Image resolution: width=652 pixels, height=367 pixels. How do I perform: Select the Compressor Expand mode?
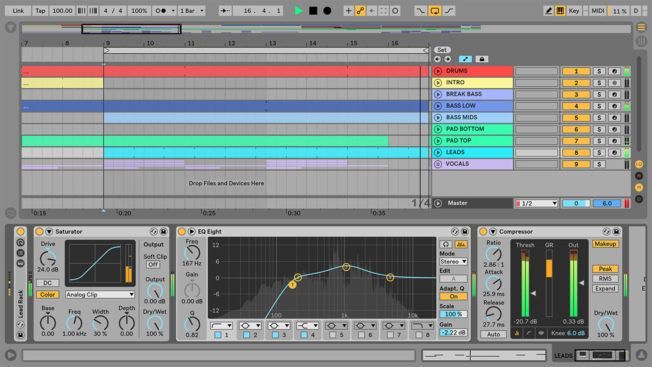[605, 288]
